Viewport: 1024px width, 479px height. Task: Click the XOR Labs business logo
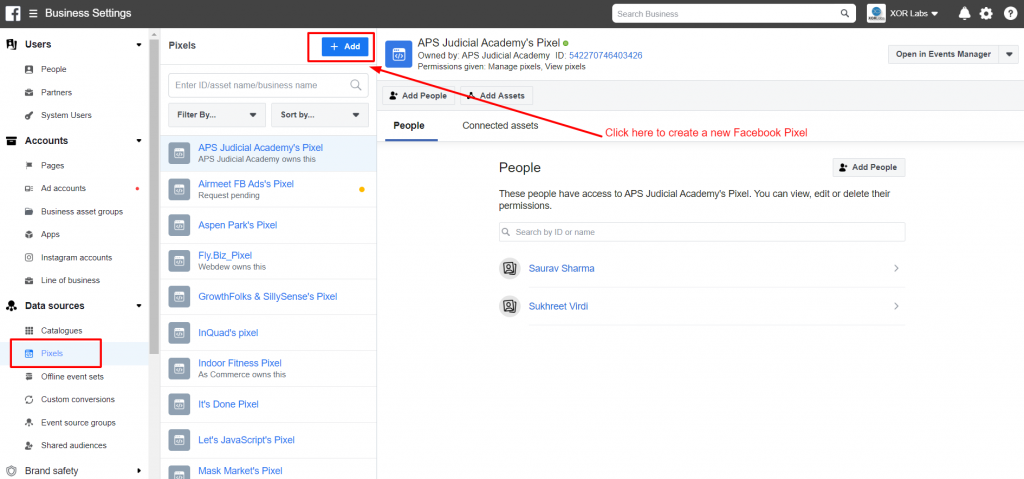point(876,14)
